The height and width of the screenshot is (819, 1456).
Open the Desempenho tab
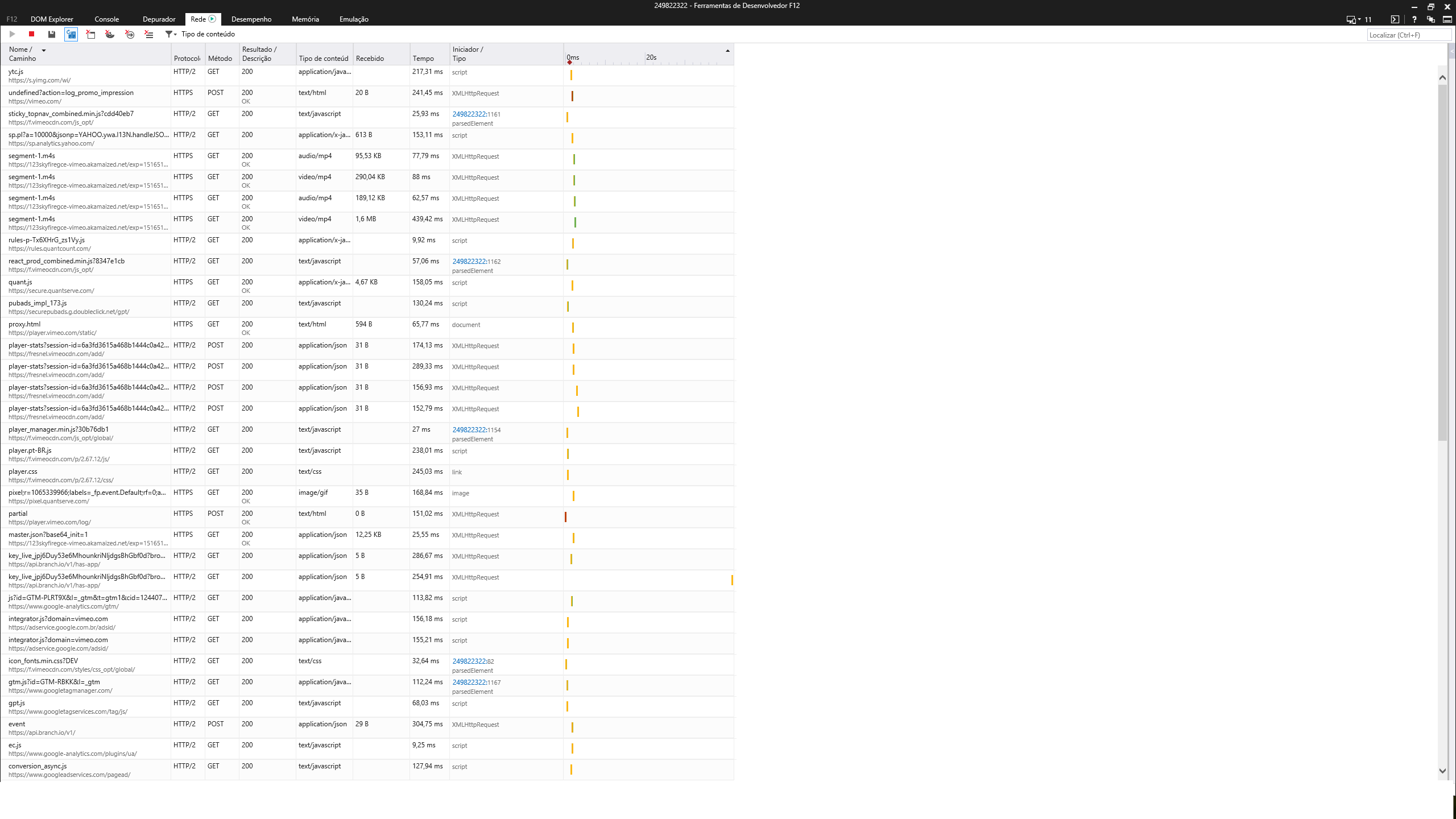pyautogui.click(x=251, y=19)
